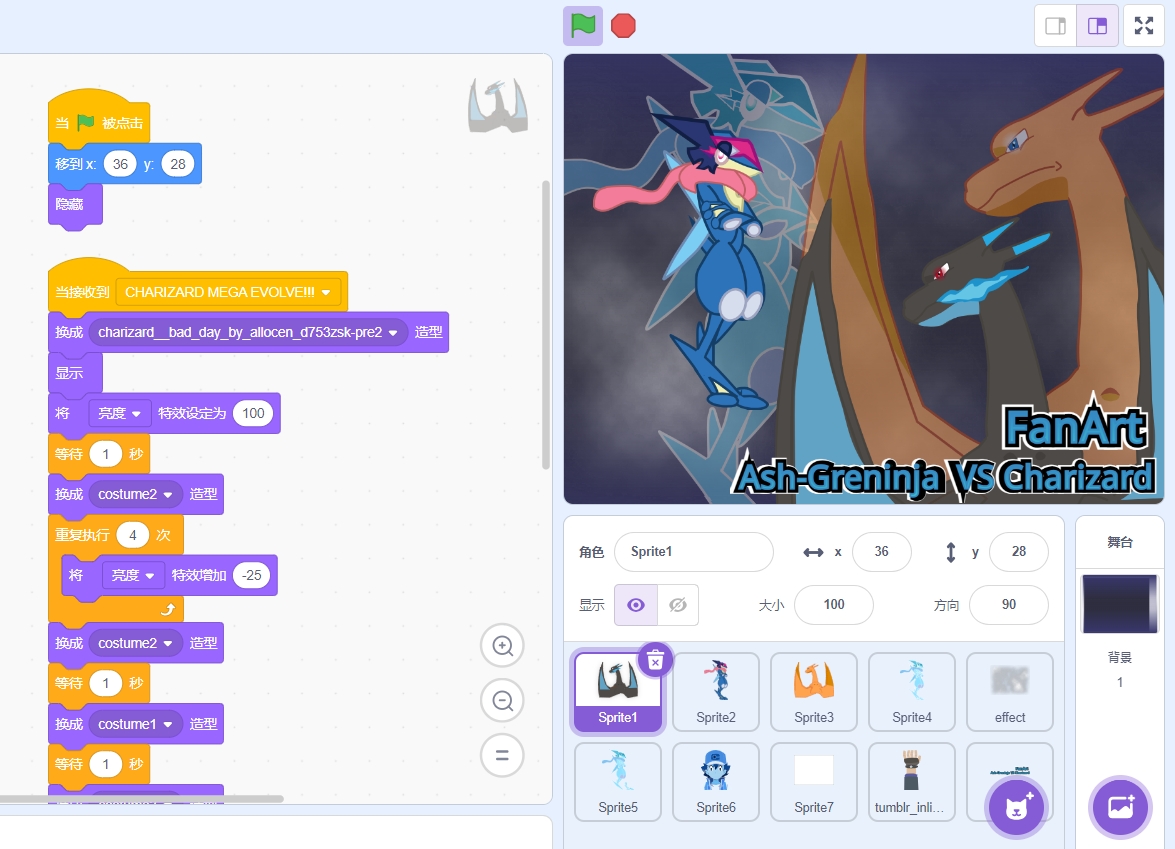The height and width of the screenshot is (849, 1175).
Task: Reset workspace zoom to default
Action: coord(502,756)
